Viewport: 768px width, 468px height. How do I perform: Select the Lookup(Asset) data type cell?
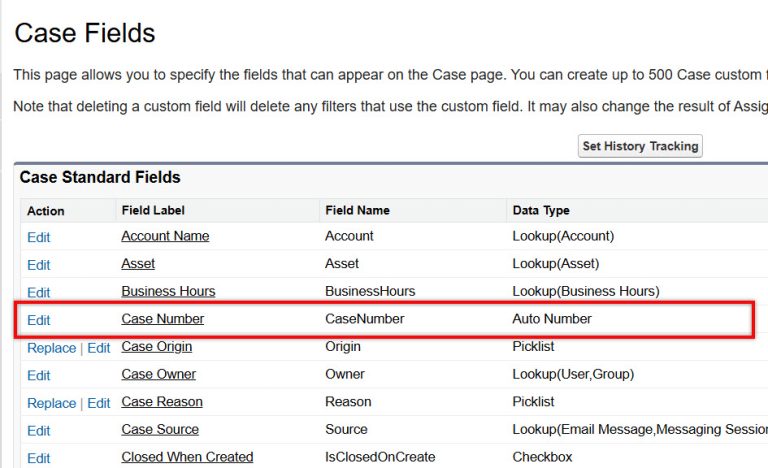[x=556, y=264]
